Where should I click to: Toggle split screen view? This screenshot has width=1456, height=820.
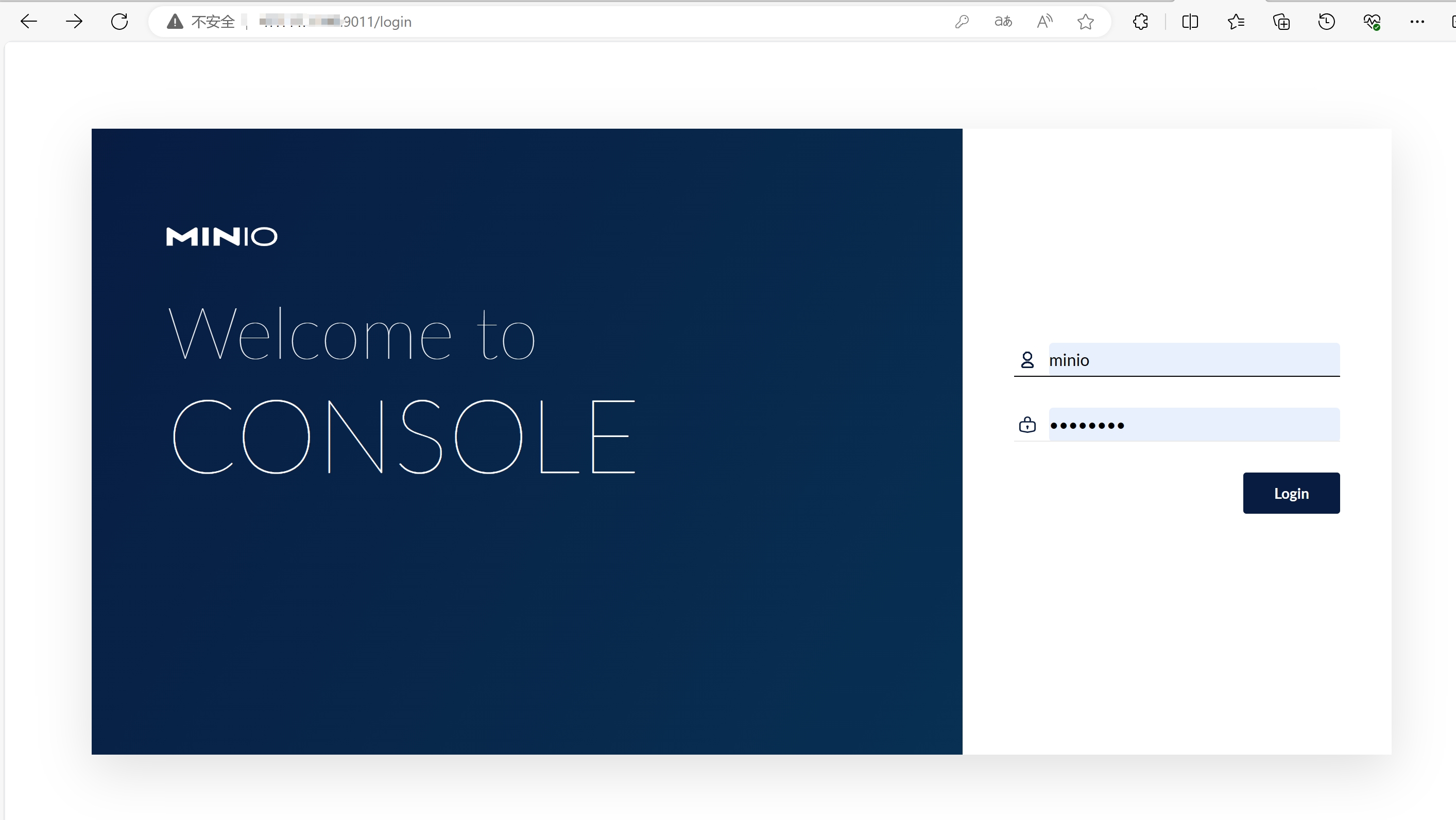1190,22
